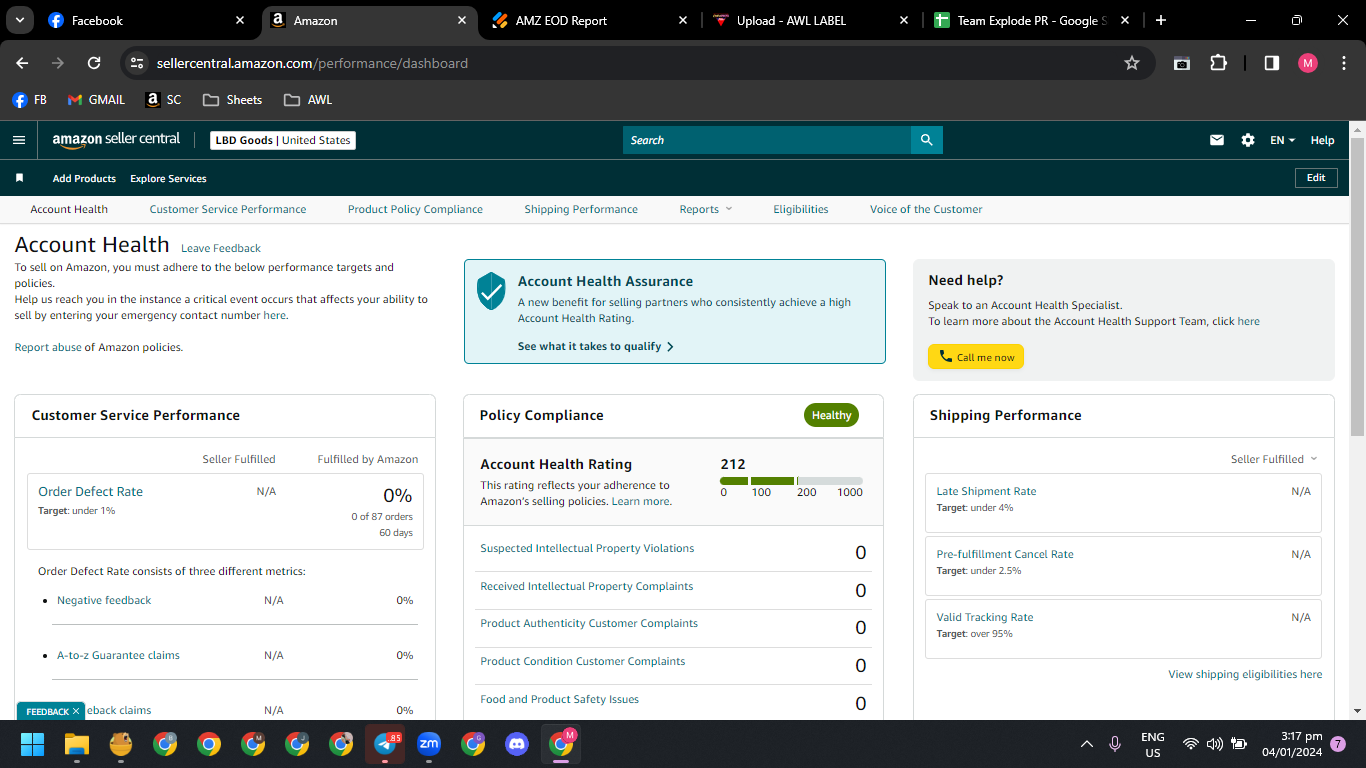Open the Seller Central settings gear
1366x768 pixels.
click(1248, 140)
